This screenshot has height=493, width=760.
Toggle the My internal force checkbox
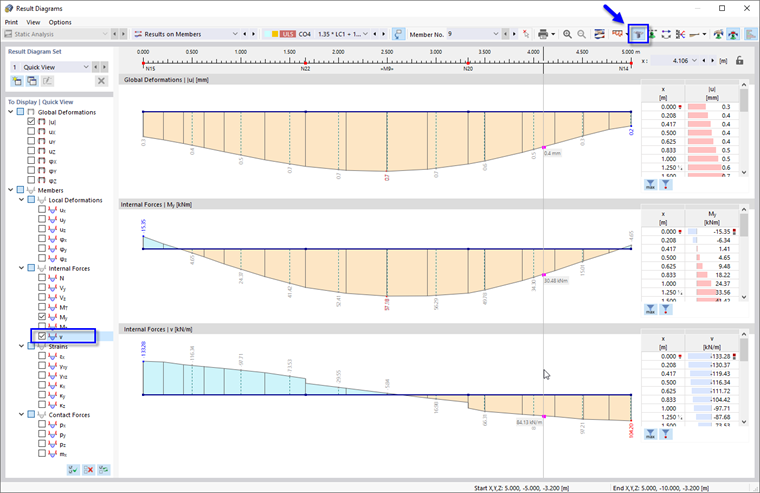(42, 317)
